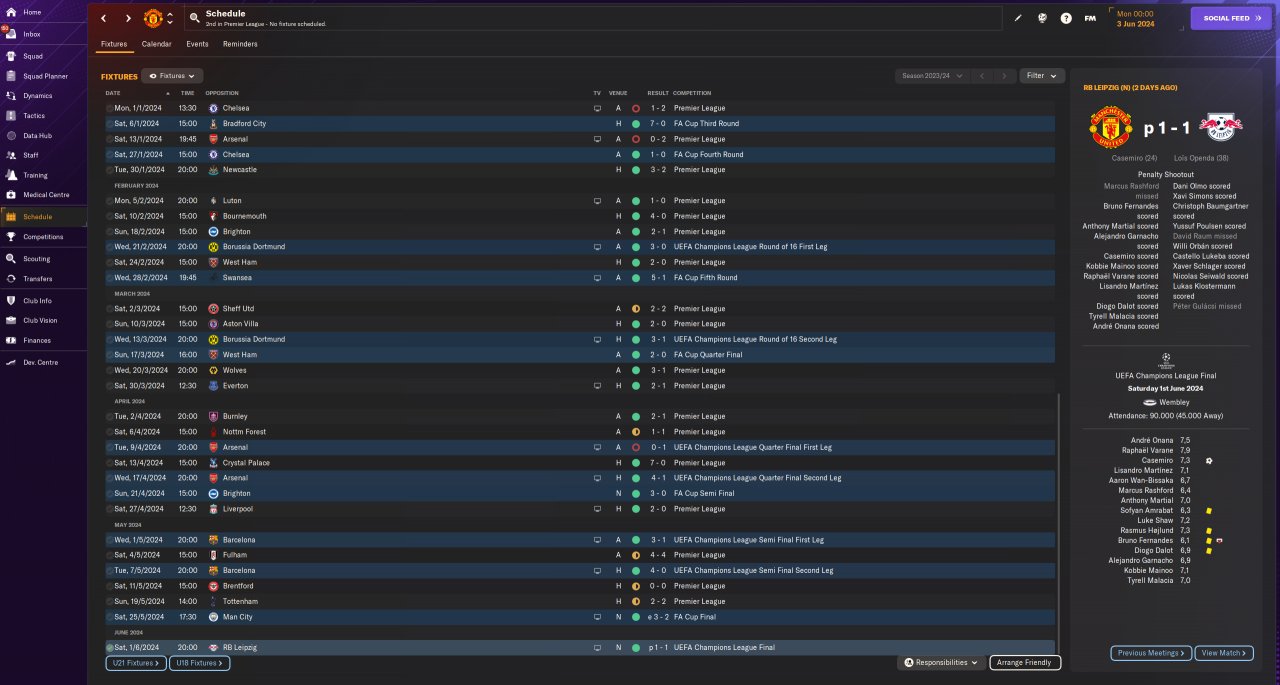
Task: Open the Season 2023/24 dropdown
Action: pyautogui.click(x=933, y=76)
